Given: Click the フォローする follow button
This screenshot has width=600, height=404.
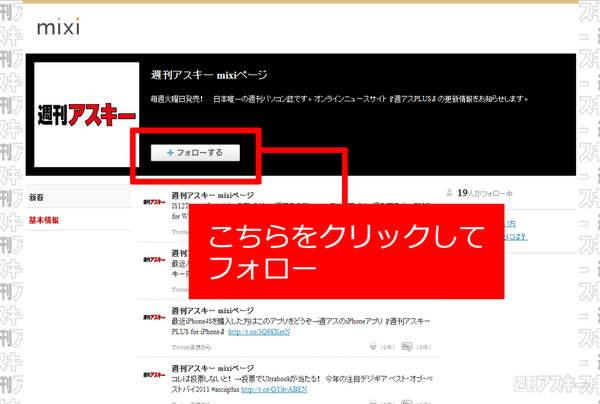Looking at the screenshot, I should [195, 153].
